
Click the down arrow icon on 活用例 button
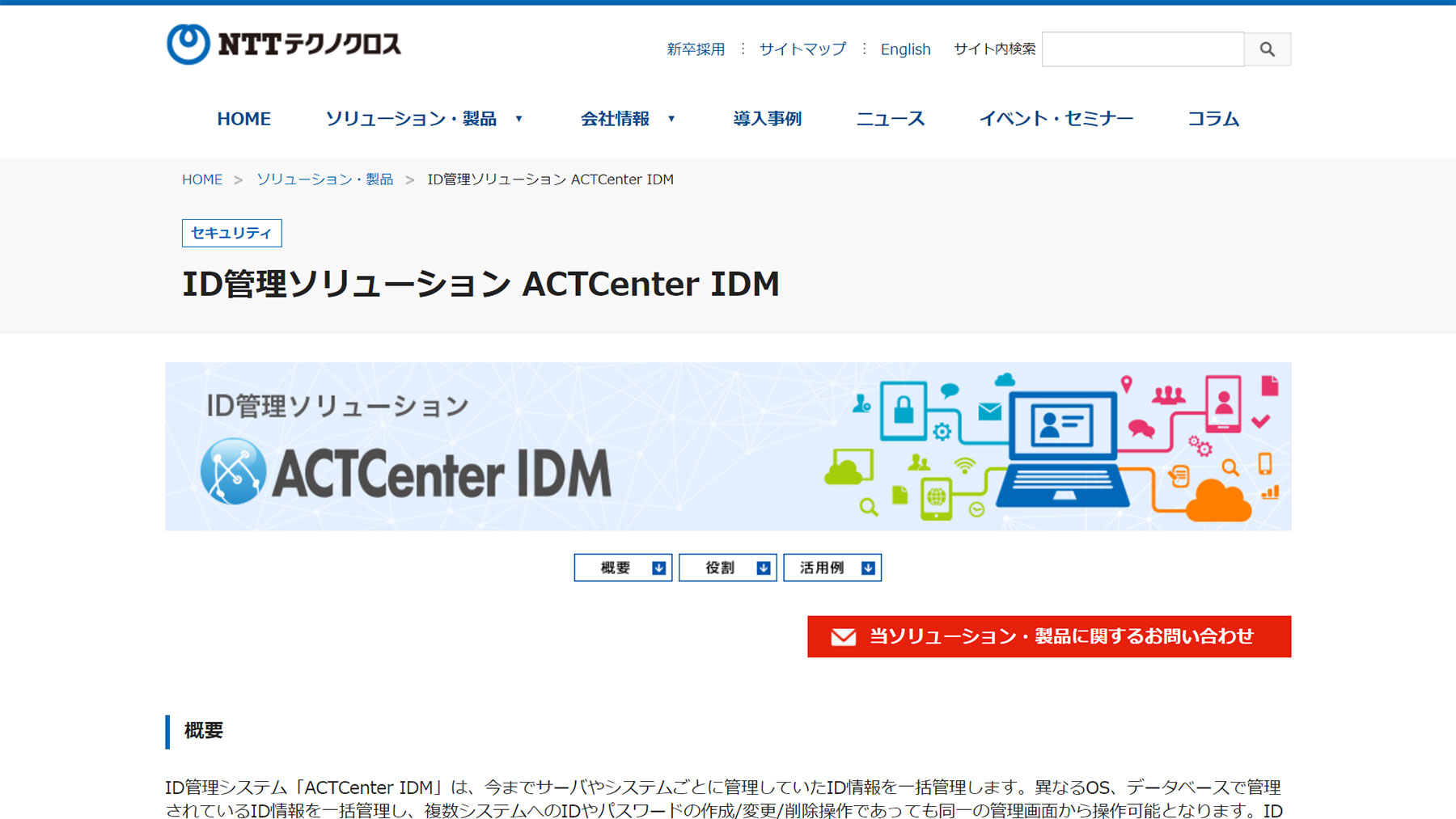pos(868,568)
